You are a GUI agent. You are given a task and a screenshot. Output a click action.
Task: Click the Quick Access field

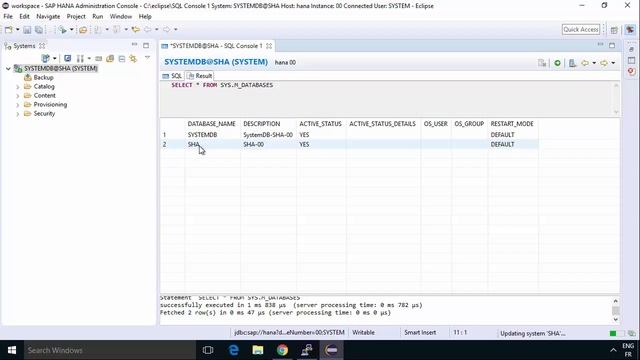tap(581, 29)
